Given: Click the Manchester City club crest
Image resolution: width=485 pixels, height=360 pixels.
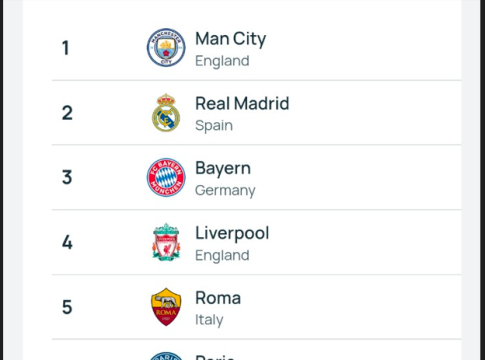Looking at the screenshot, I should coord(166,47).
